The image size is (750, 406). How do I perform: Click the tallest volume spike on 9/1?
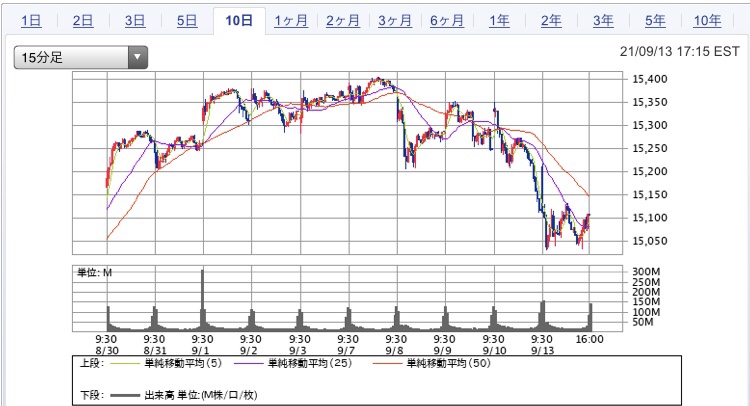[x=203, y=300]
